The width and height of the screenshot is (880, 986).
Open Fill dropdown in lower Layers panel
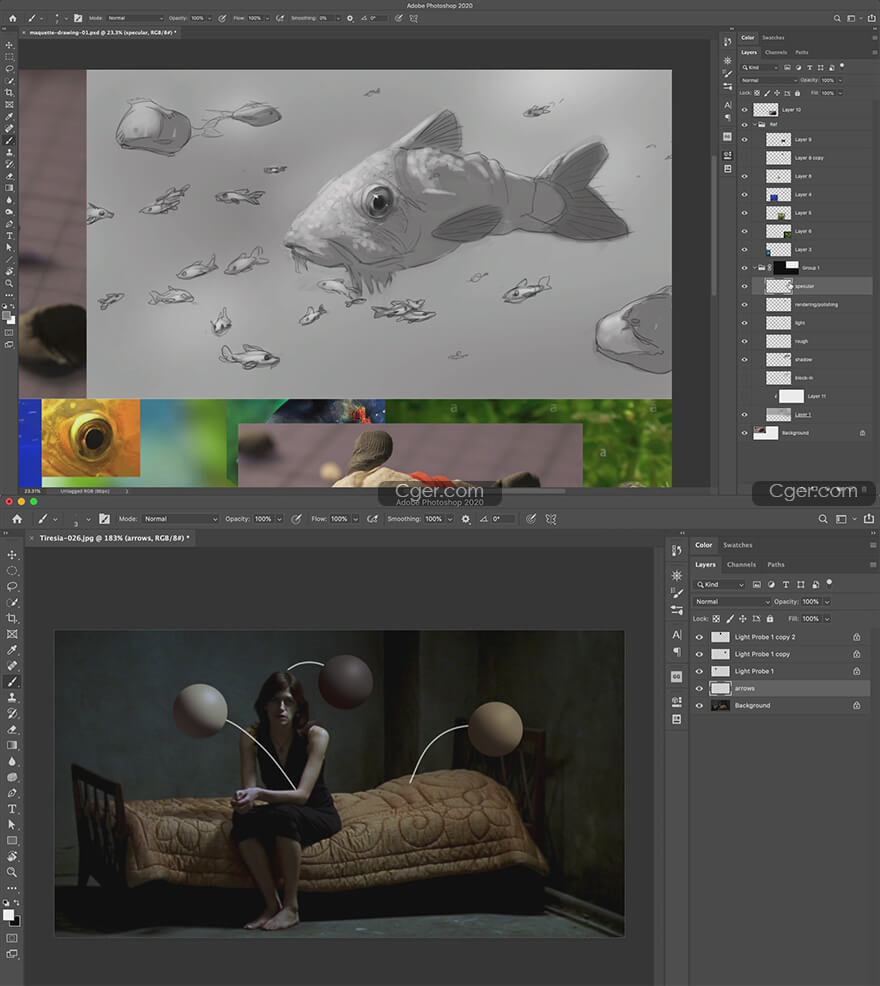827,619
